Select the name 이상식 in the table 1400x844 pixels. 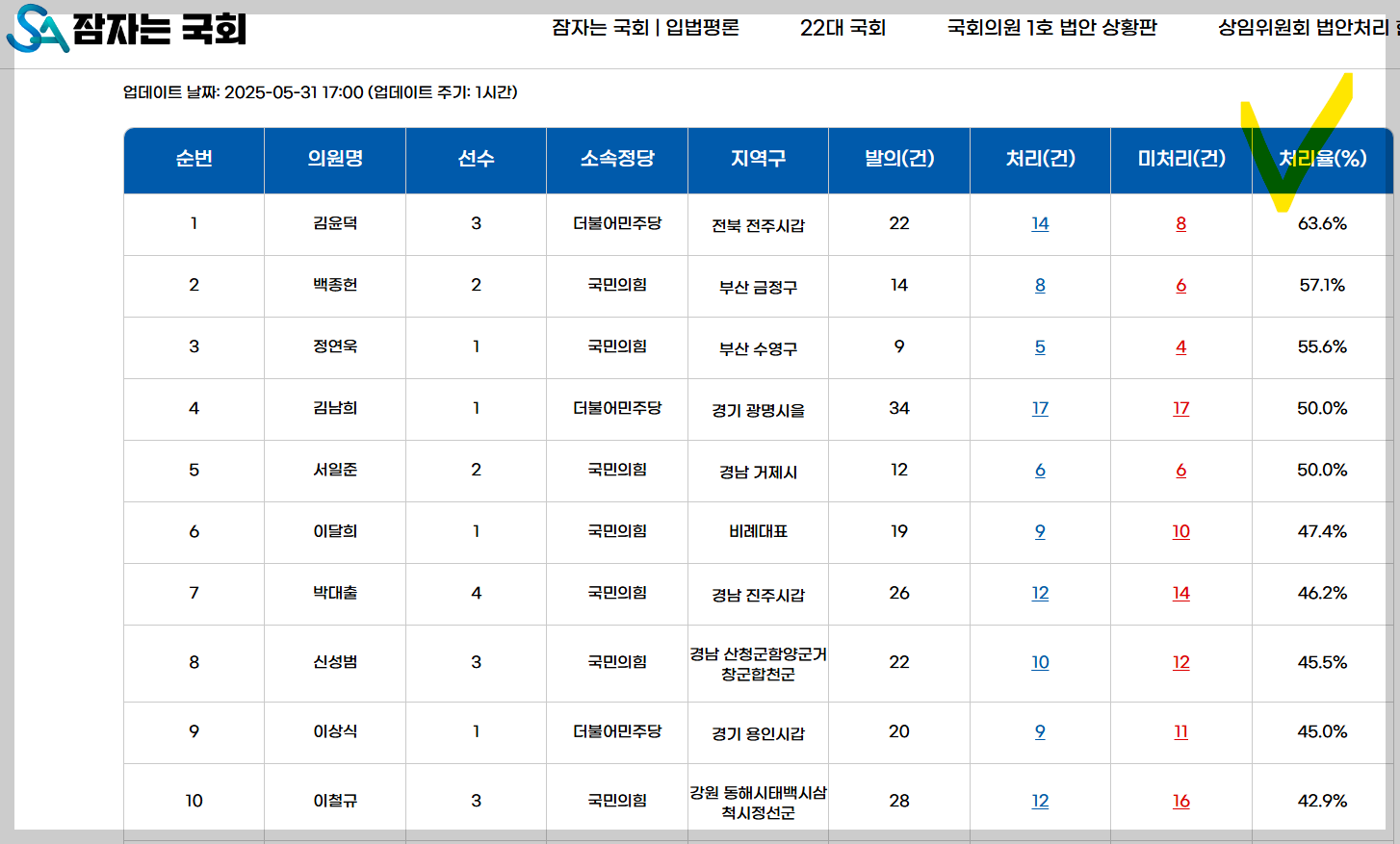coord(335,731)
